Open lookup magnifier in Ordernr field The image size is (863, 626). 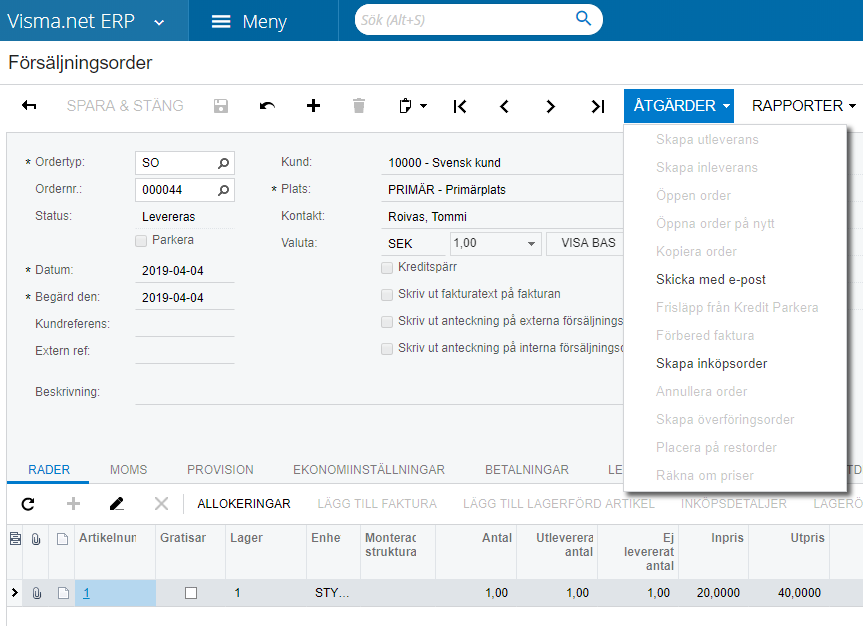click(223, 190)
